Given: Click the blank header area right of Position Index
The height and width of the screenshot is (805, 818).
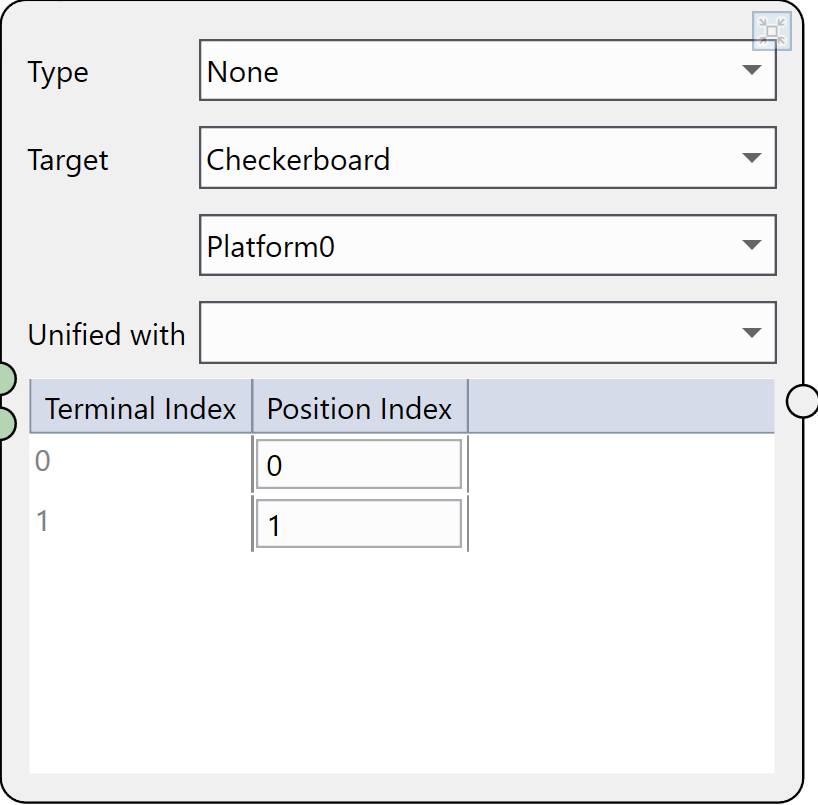Looking at the screenshot, I should click(x=620, y=408).
